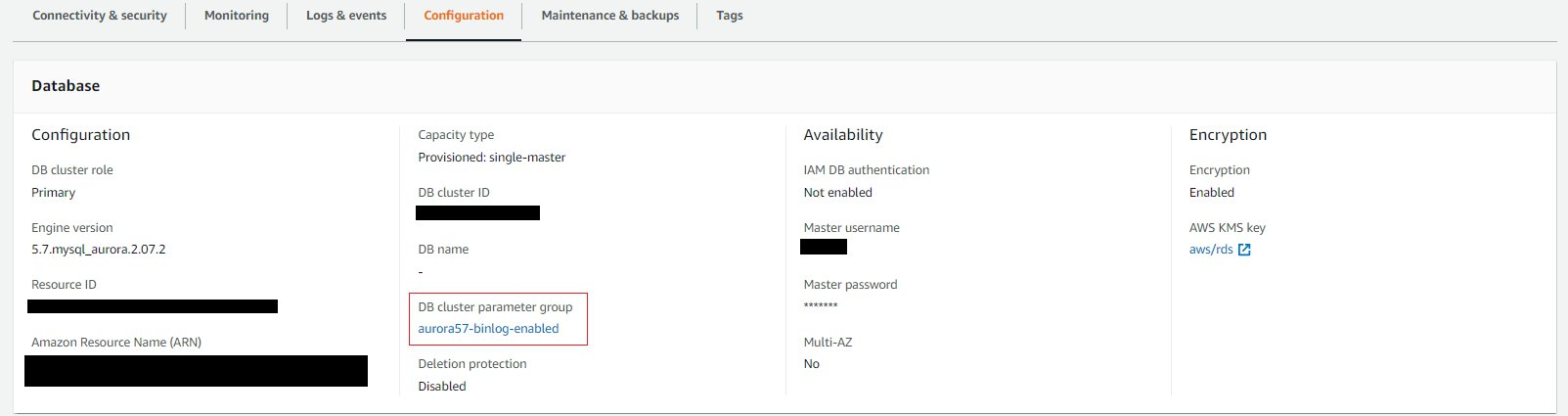Open the Monitoring tab
This screenshot has height=416, width=1568.
237,16
